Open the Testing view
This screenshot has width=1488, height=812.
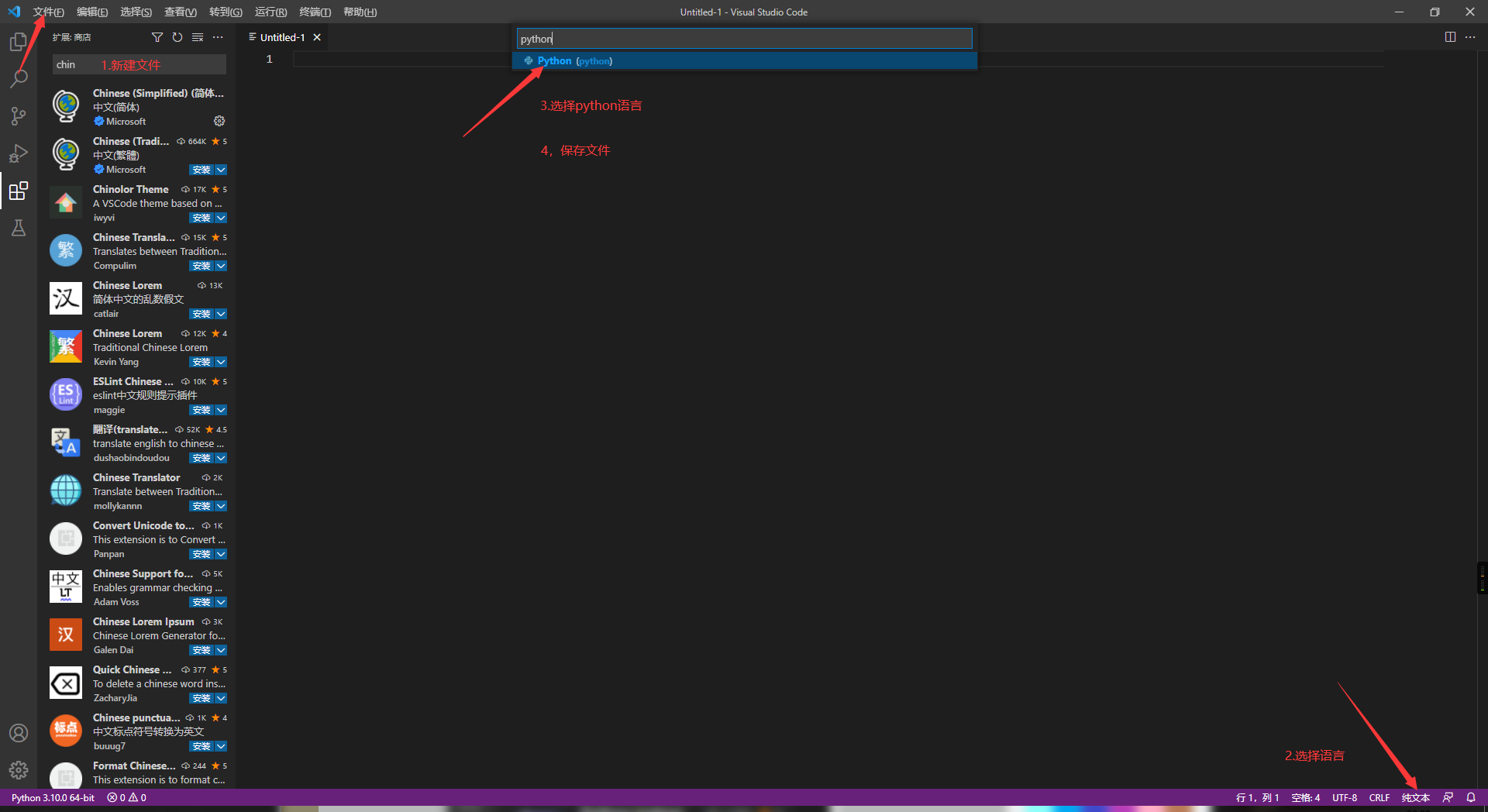19,228
